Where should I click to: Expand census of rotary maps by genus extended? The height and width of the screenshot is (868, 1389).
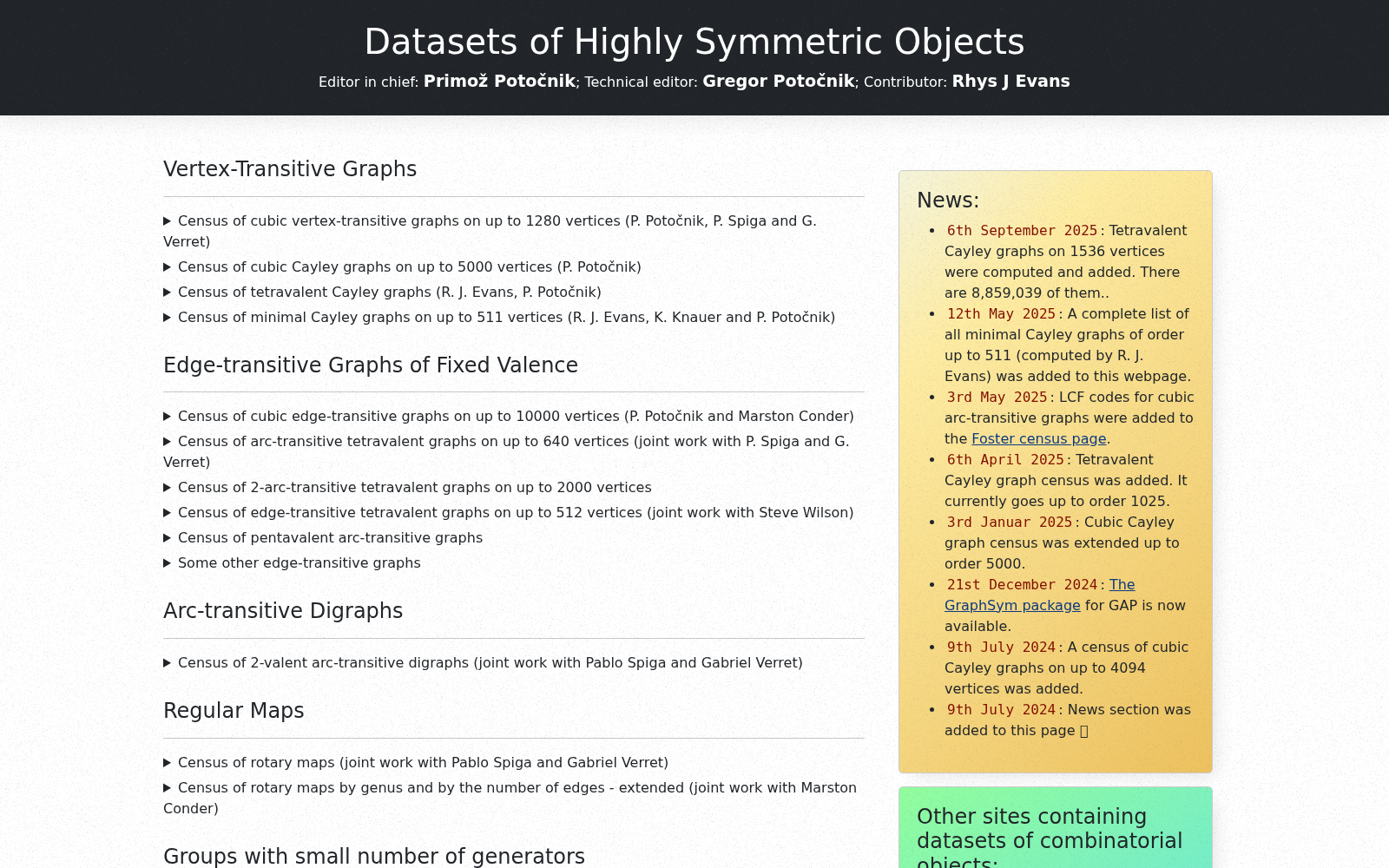[x=514, y=798]
